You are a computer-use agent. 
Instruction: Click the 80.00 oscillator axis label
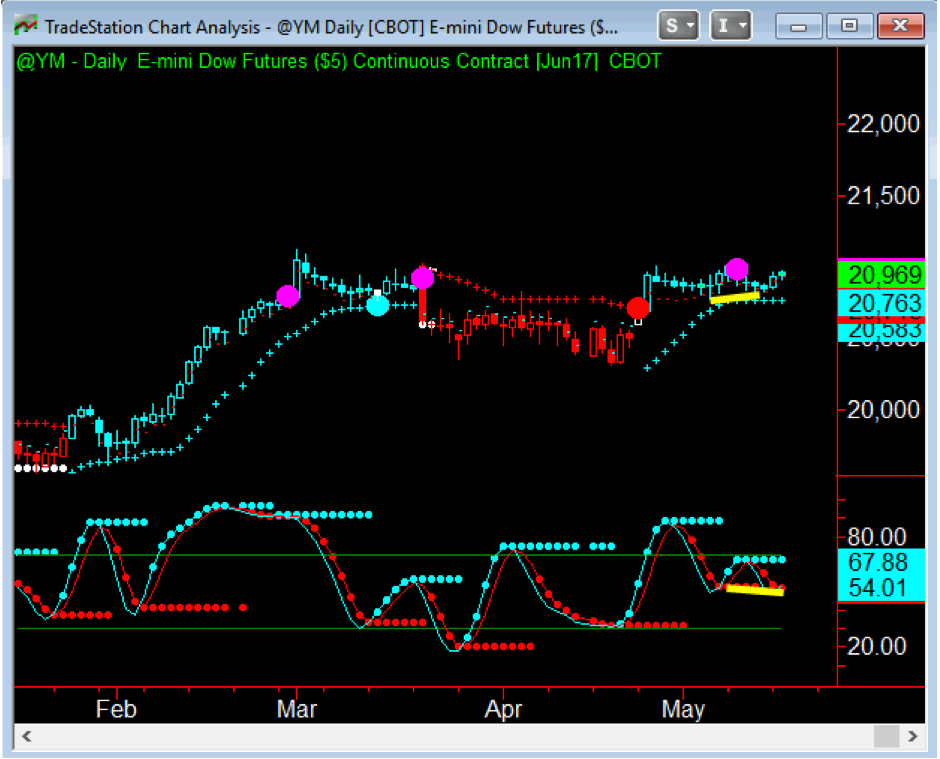click(876, 537)
